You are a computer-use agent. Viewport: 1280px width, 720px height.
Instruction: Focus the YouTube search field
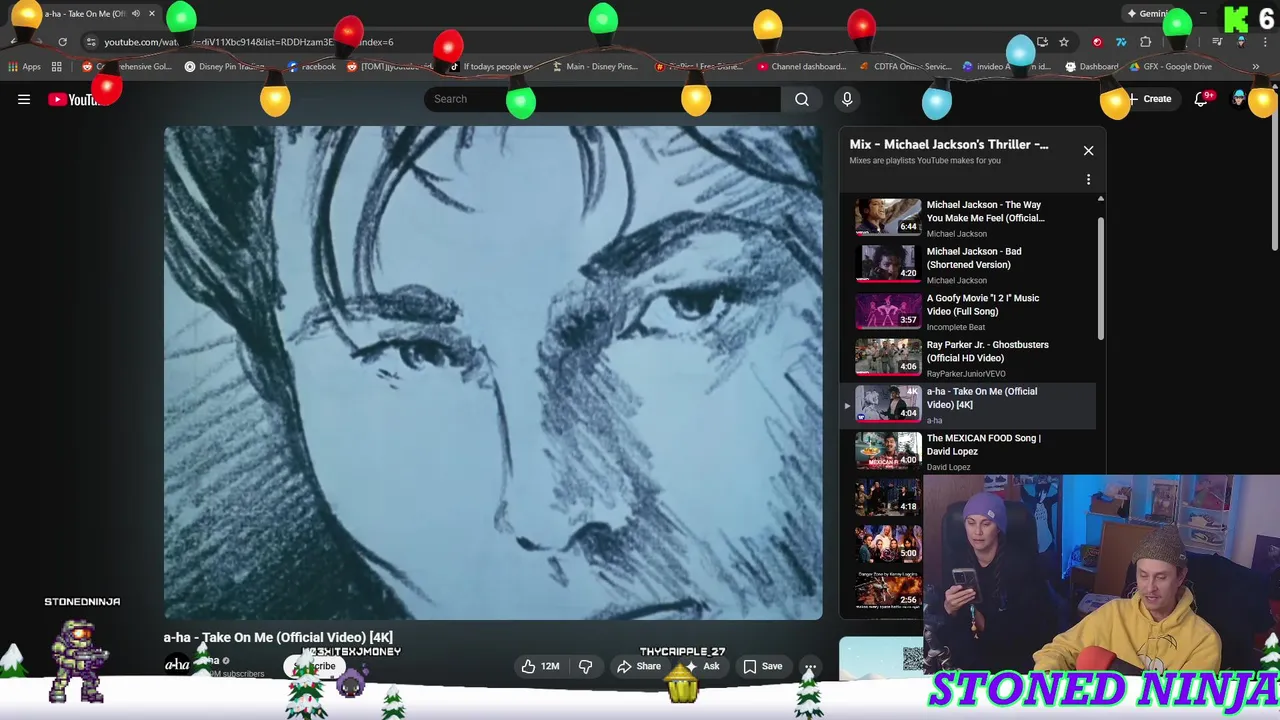602,99
